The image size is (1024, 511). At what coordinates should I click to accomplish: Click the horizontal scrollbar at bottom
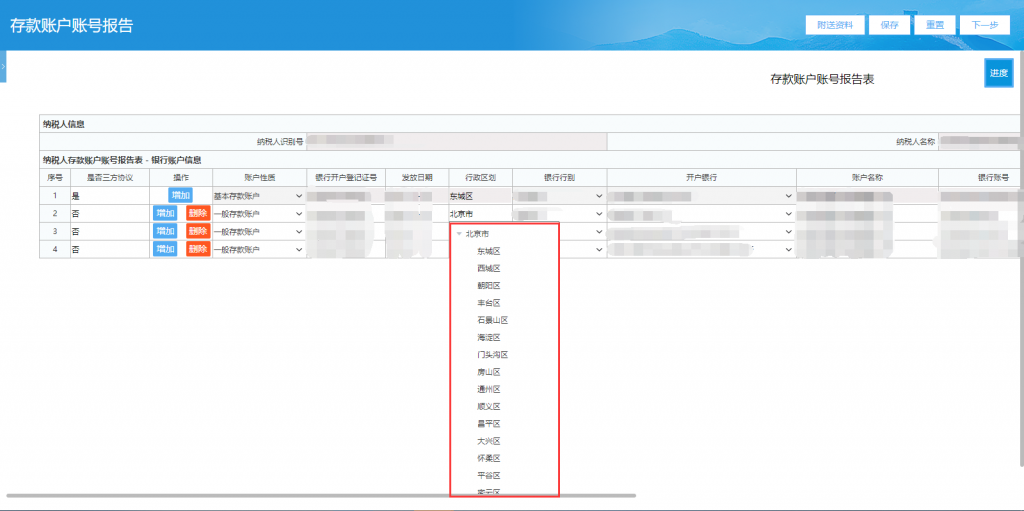click(x=320, y=496)
